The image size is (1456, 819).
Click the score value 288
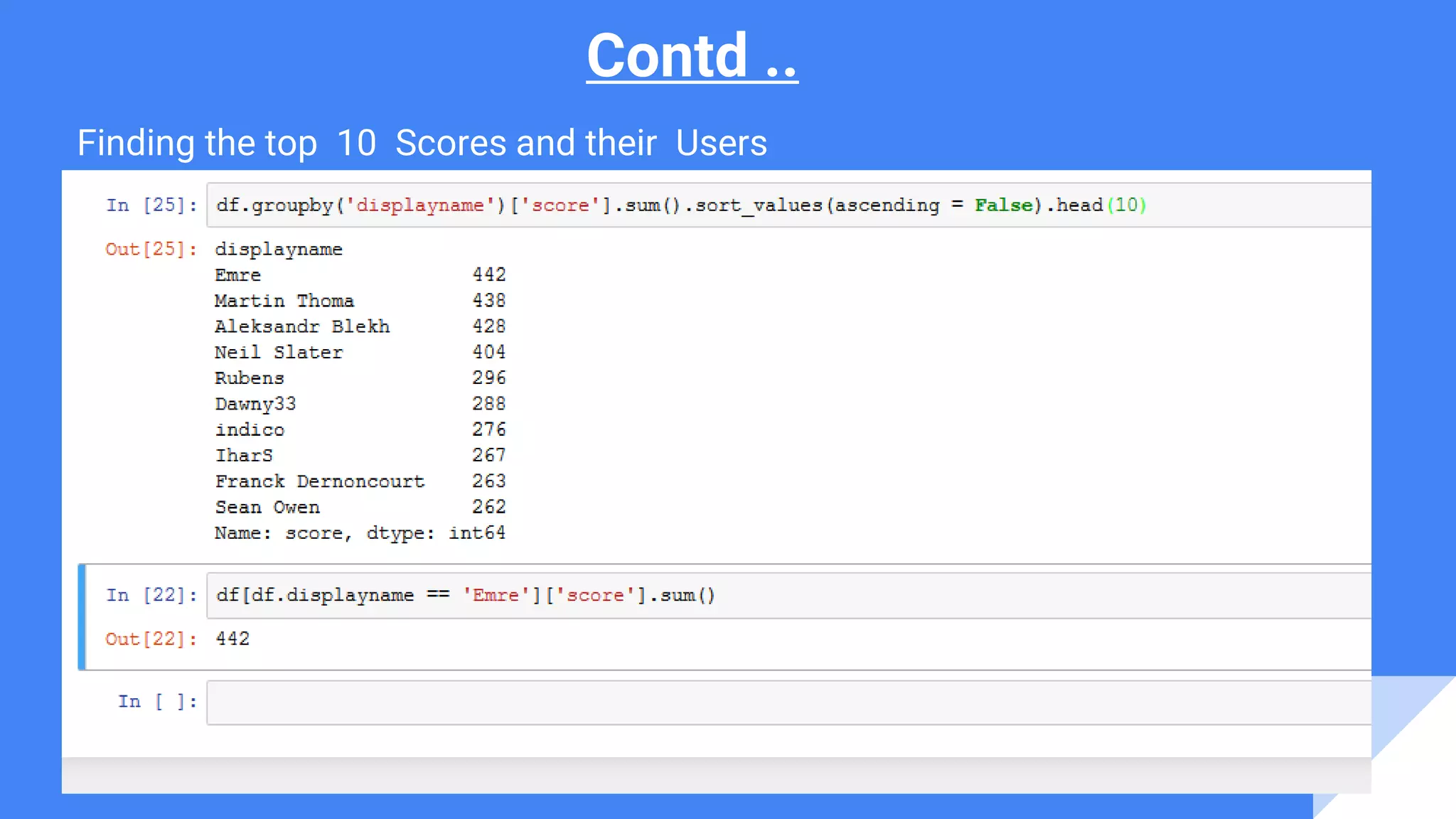click(x=489, y=403)
